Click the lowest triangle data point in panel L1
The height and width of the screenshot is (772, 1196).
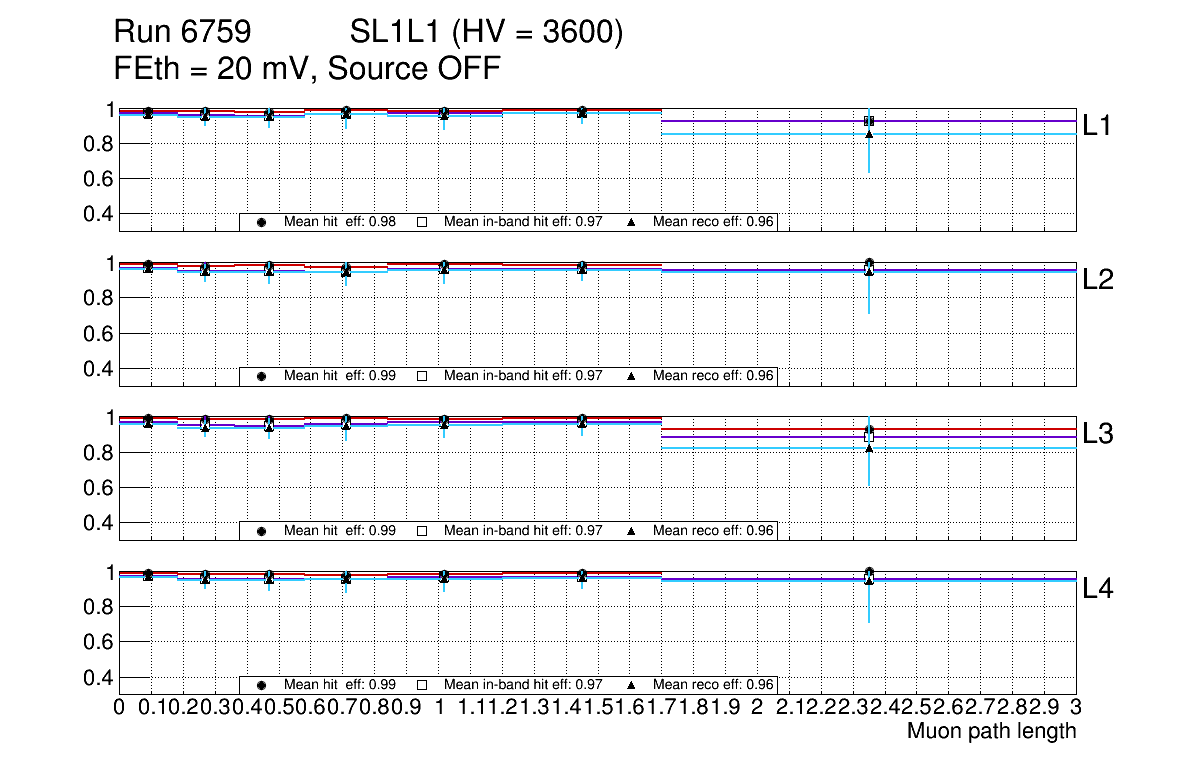pos(869,134)
